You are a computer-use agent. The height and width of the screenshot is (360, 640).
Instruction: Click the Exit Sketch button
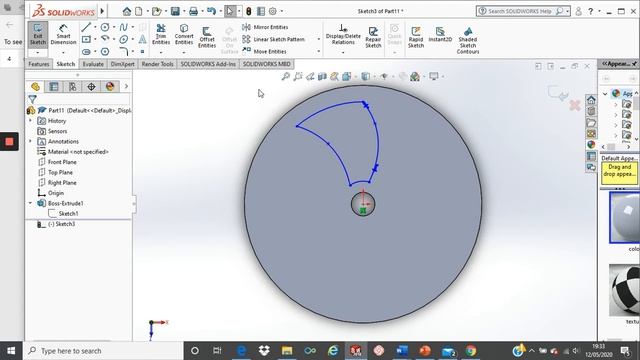[x=38, y=34]
